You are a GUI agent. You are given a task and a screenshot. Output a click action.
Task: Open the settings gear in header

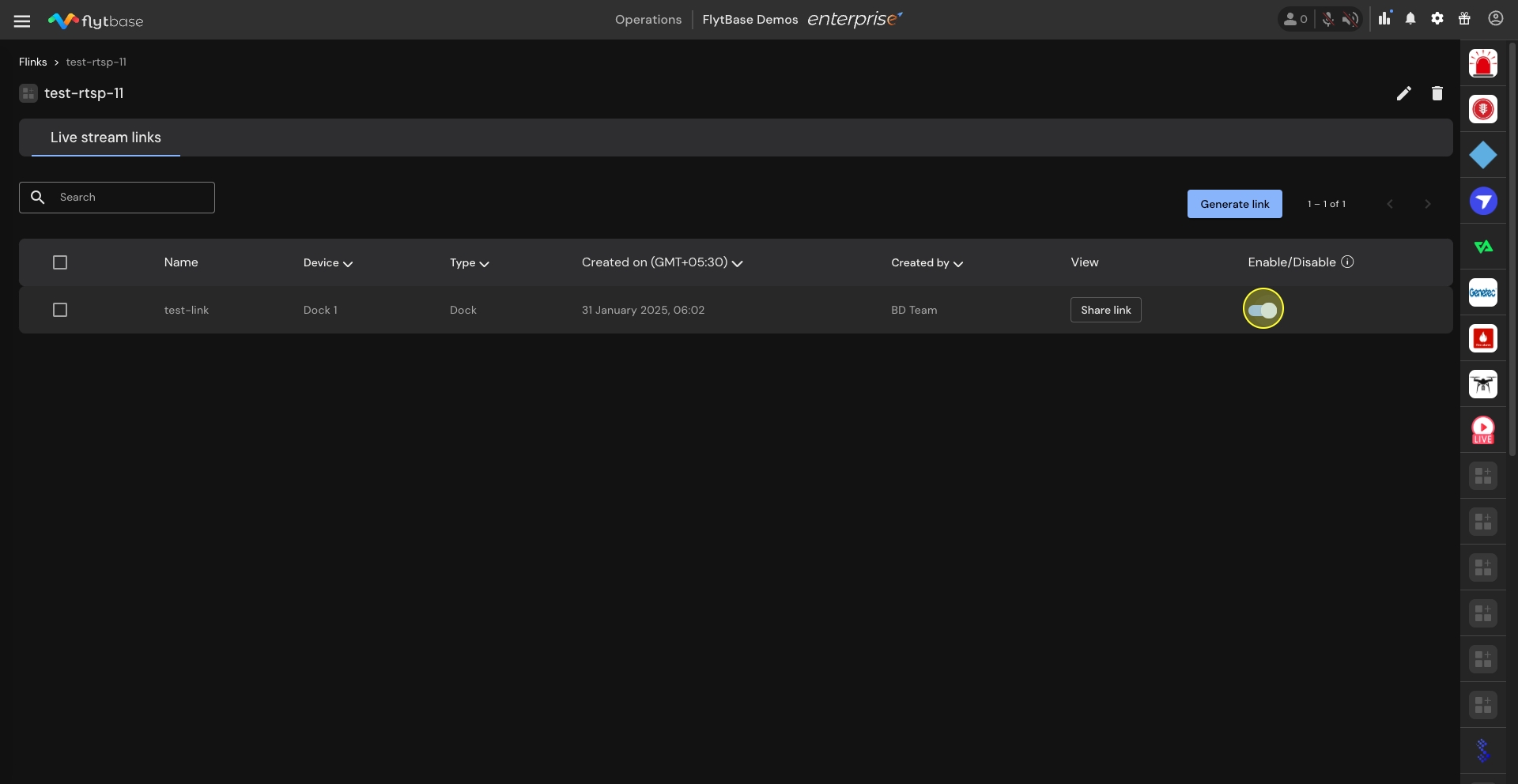(1437, 19)
